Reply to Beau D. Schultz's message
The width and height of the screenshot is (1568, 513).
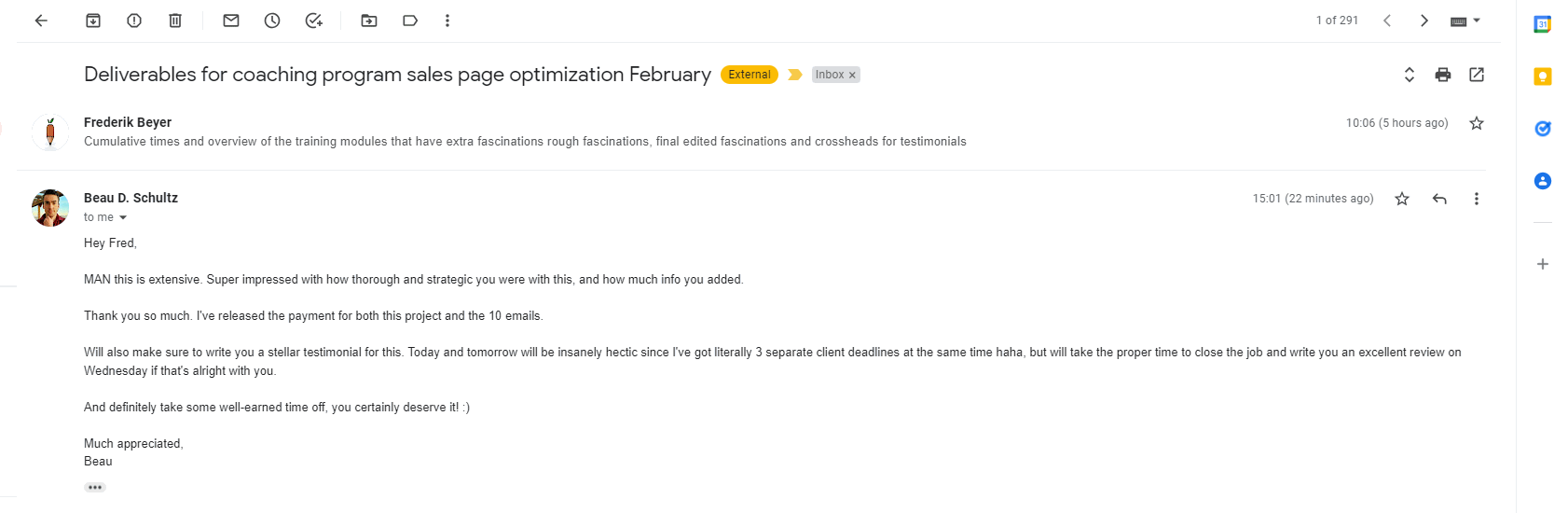coord(1439,199)
